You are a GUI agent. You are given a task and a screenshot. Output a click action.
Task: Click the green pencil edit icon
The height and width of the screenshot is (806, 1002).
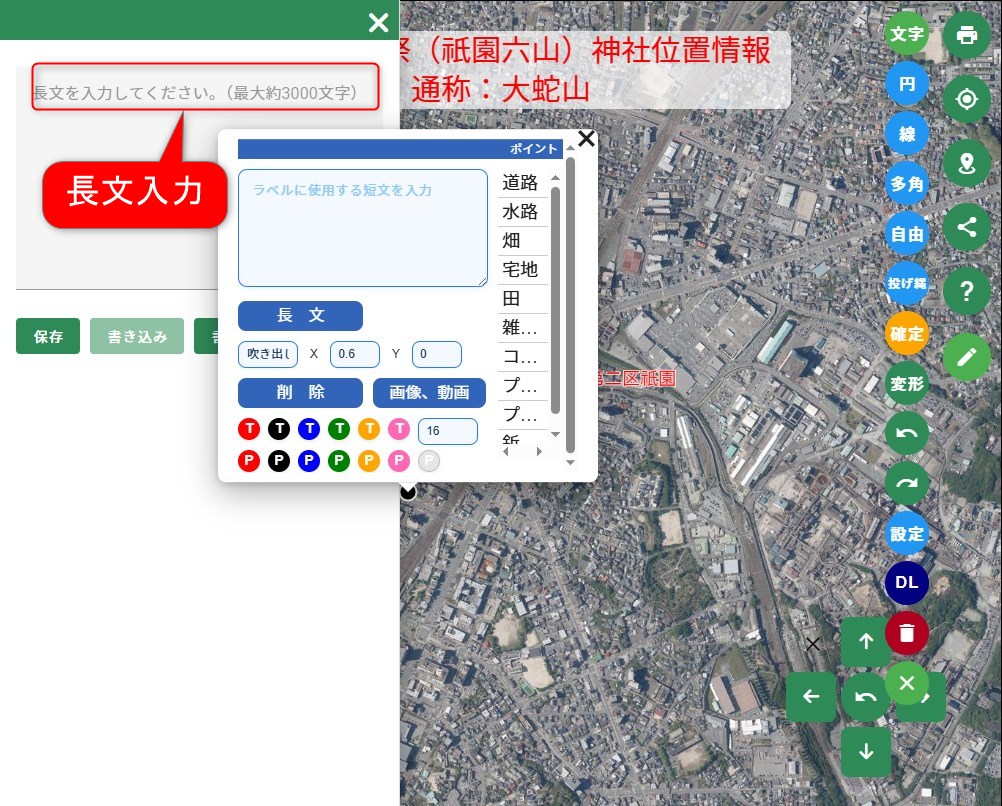pos(966,356)
